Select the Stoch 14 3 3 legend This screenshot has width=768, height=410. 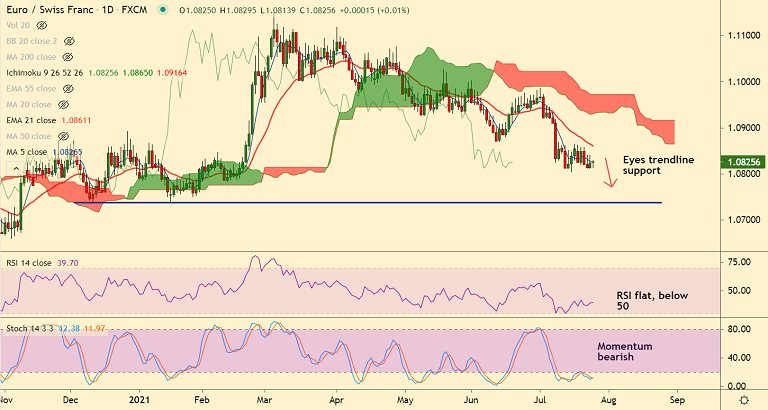click(x=29, y=328)
